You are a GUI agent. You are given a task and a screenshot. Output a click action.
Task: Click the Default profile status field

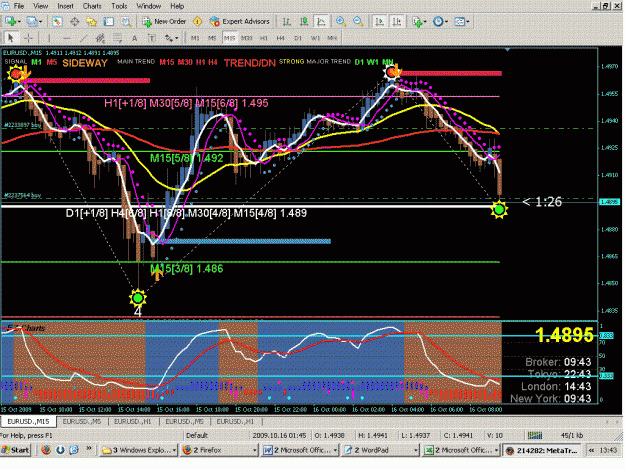[197, 435]
